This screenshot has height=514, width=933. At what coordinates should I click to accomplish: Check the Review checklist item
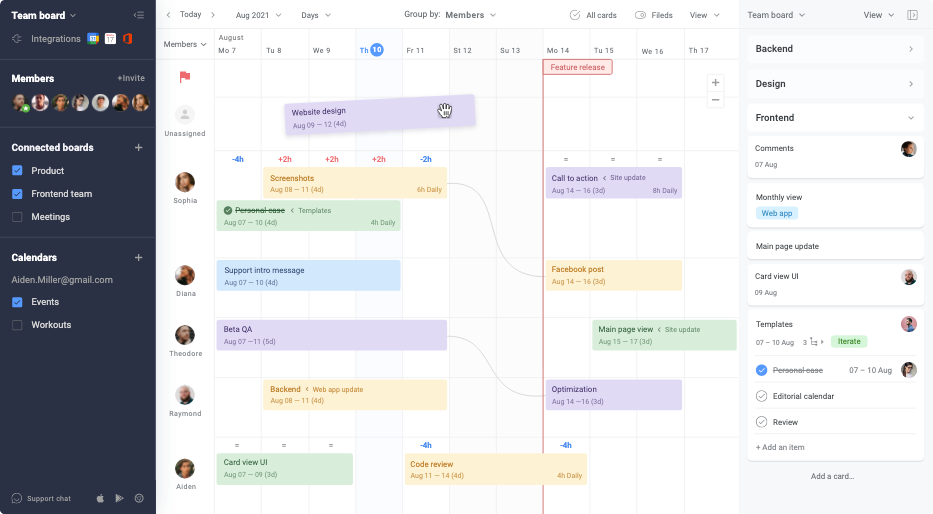click(x=761, y=422)
